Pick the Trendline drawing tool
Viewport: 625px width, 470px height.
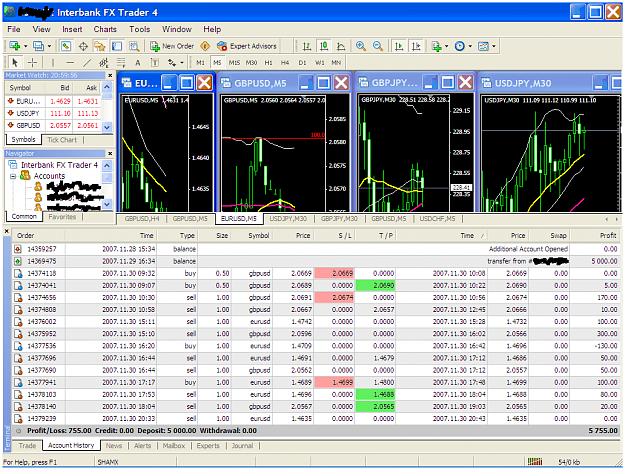87,62
